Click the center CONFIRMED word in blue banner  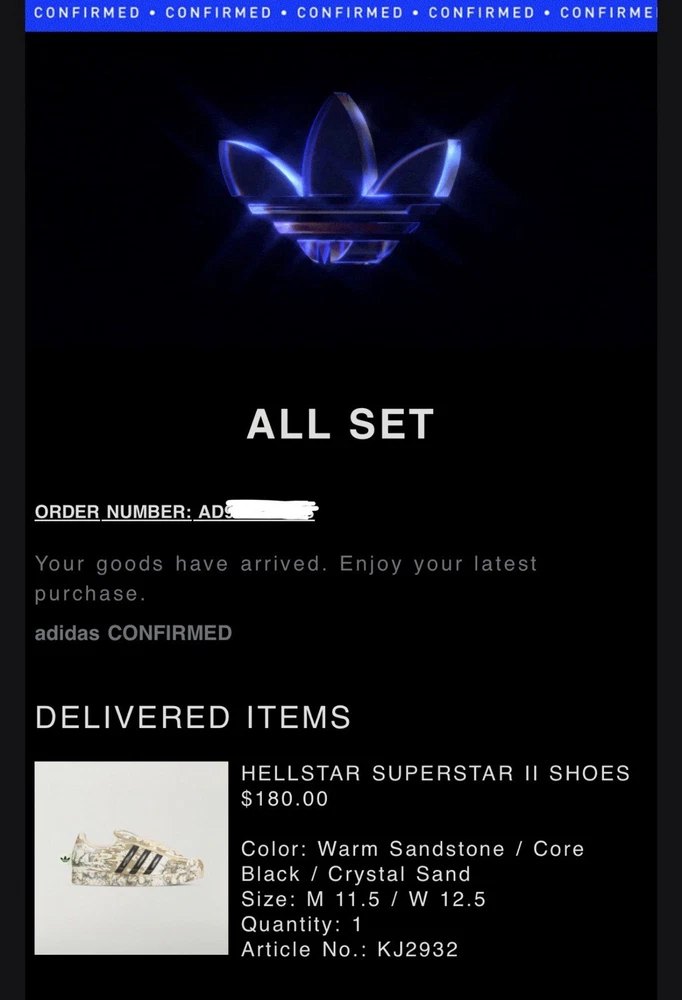[350, 13]
